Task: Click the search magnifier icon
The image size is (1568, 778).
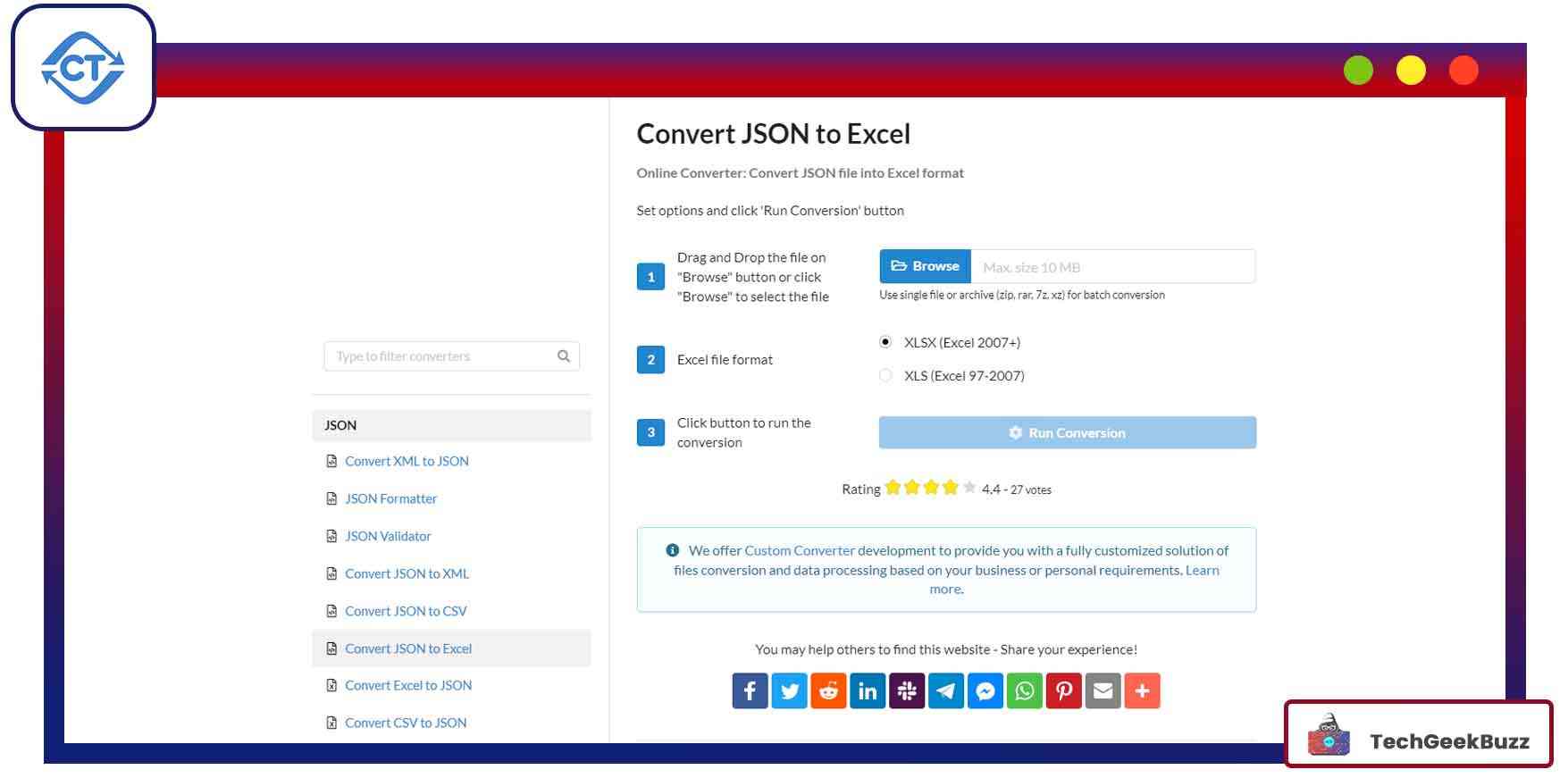Action: tap(564, 356)
